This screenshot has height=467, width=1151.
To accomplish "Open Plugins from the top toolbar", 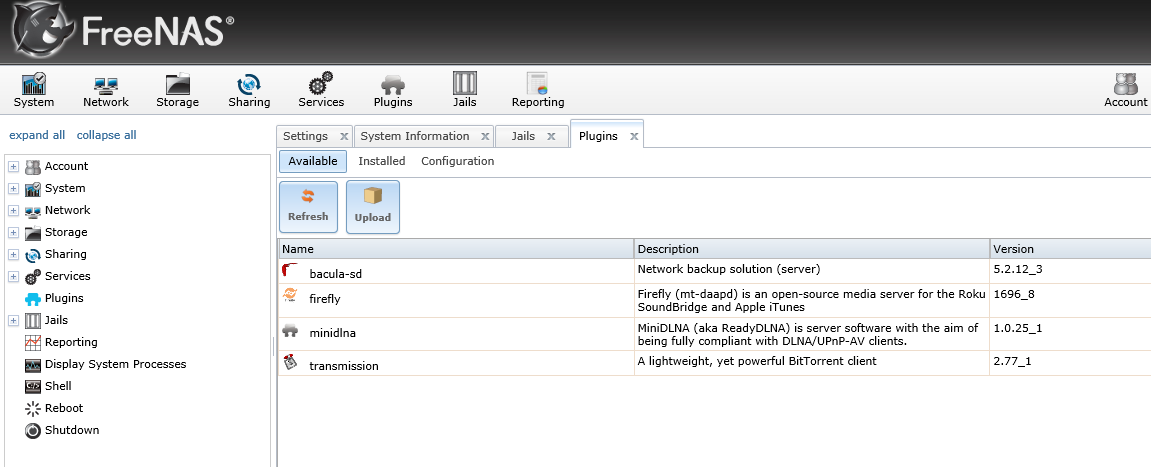I will click(393, 90).
